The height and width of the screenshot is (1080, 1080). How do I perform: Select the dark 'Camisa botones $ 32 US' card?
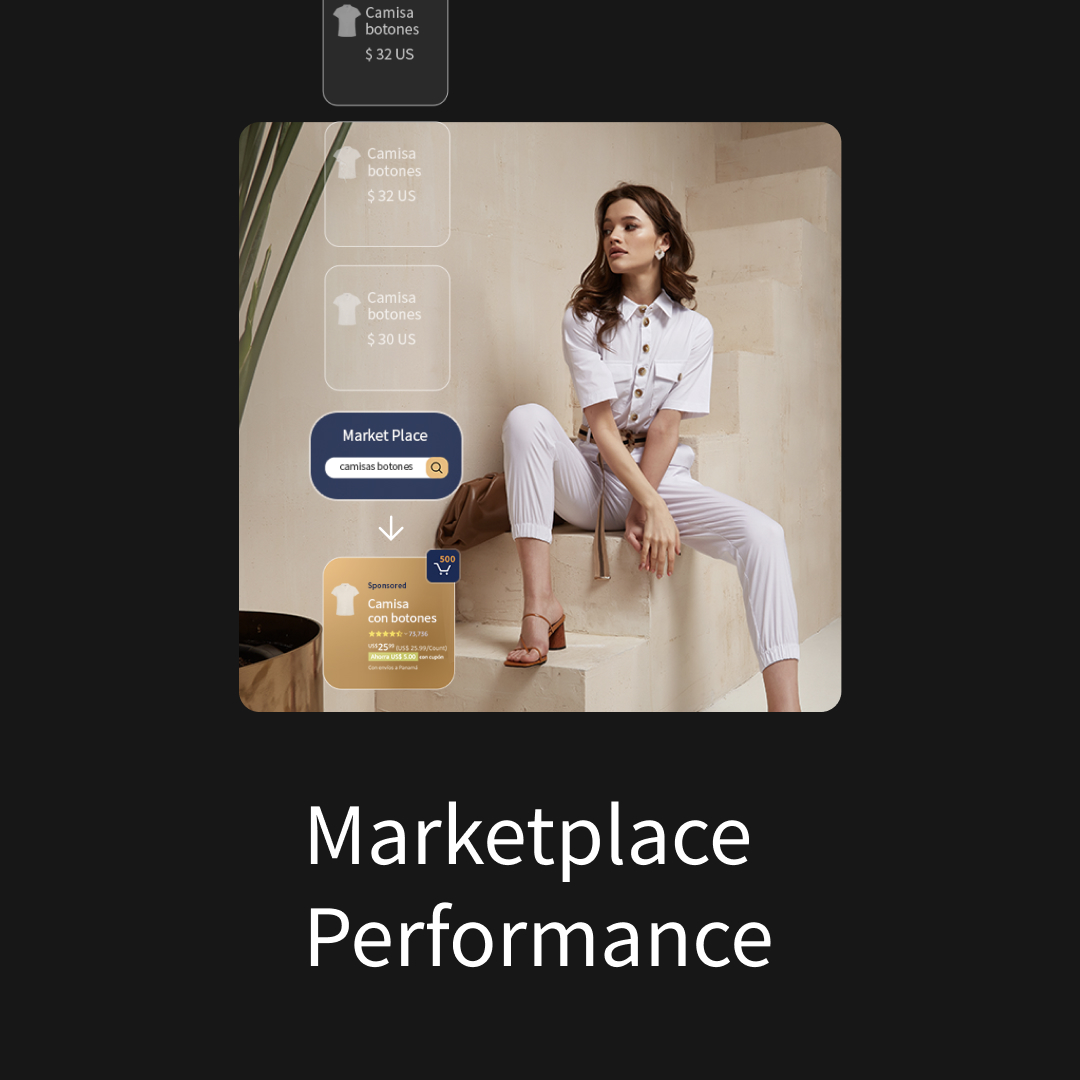[x=386, y=50]
